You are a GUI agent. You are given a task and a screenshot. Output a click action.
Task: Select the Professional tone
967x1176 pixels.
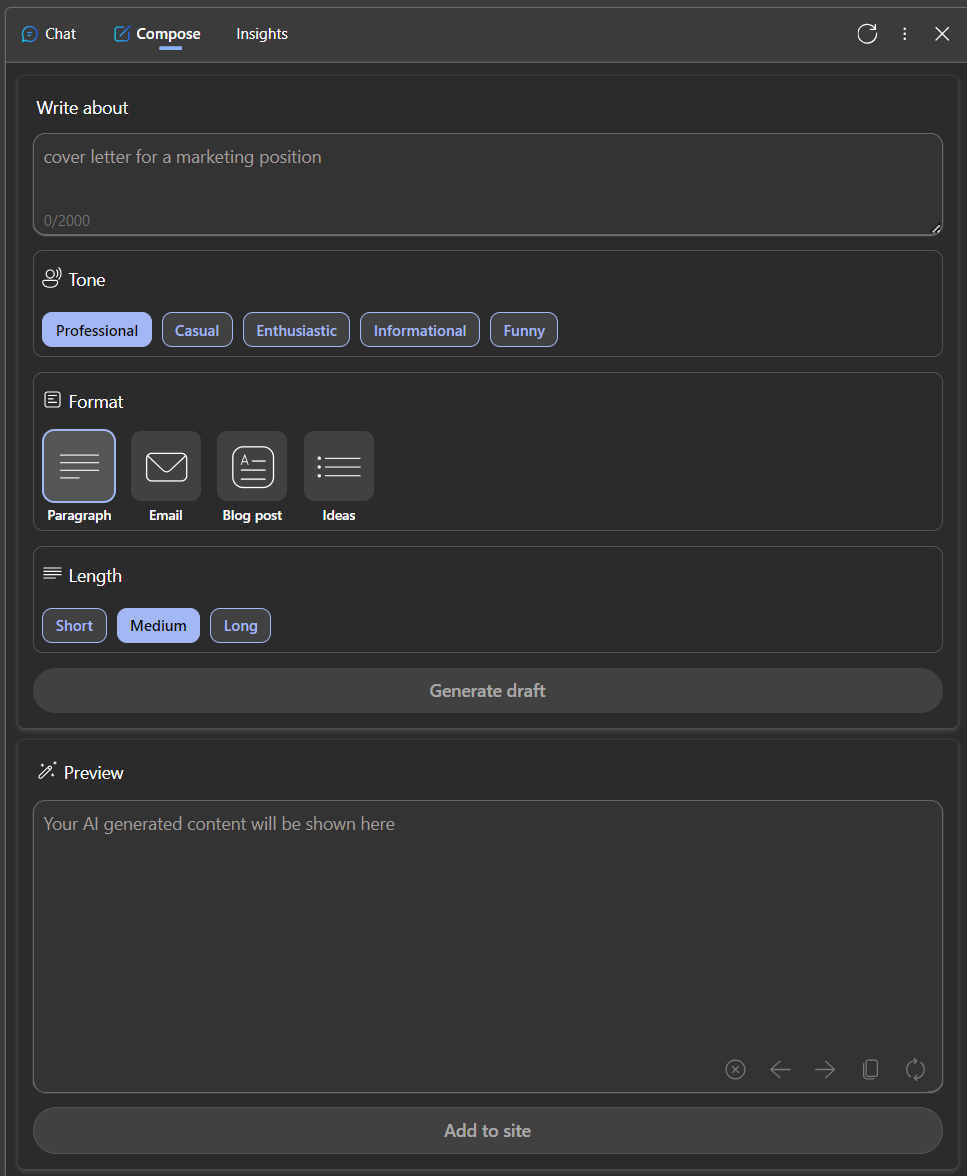pyautogui.click(x=97, y=330)
